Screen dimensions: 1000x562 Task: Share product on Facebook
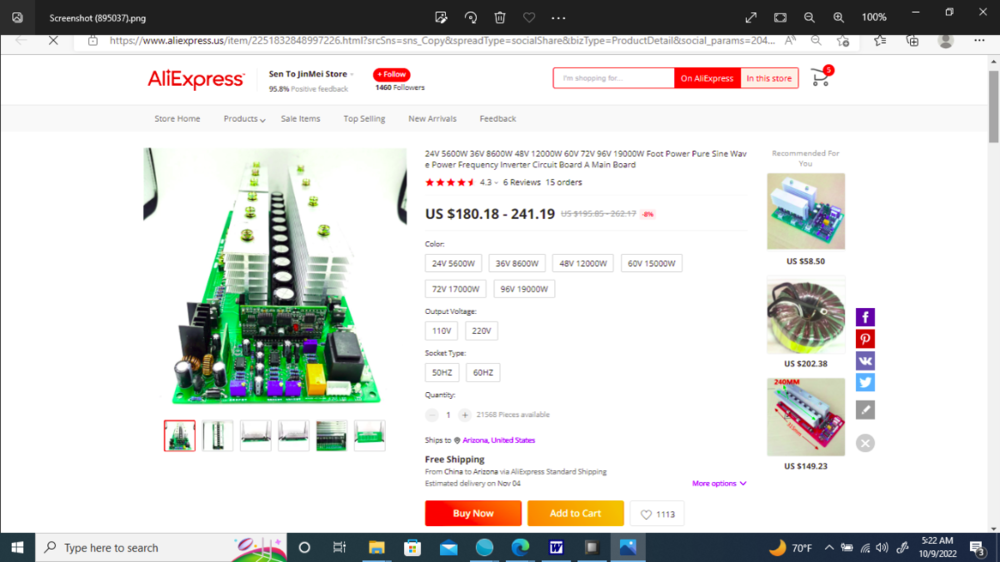pyautogui.click(x=865, y=317)
